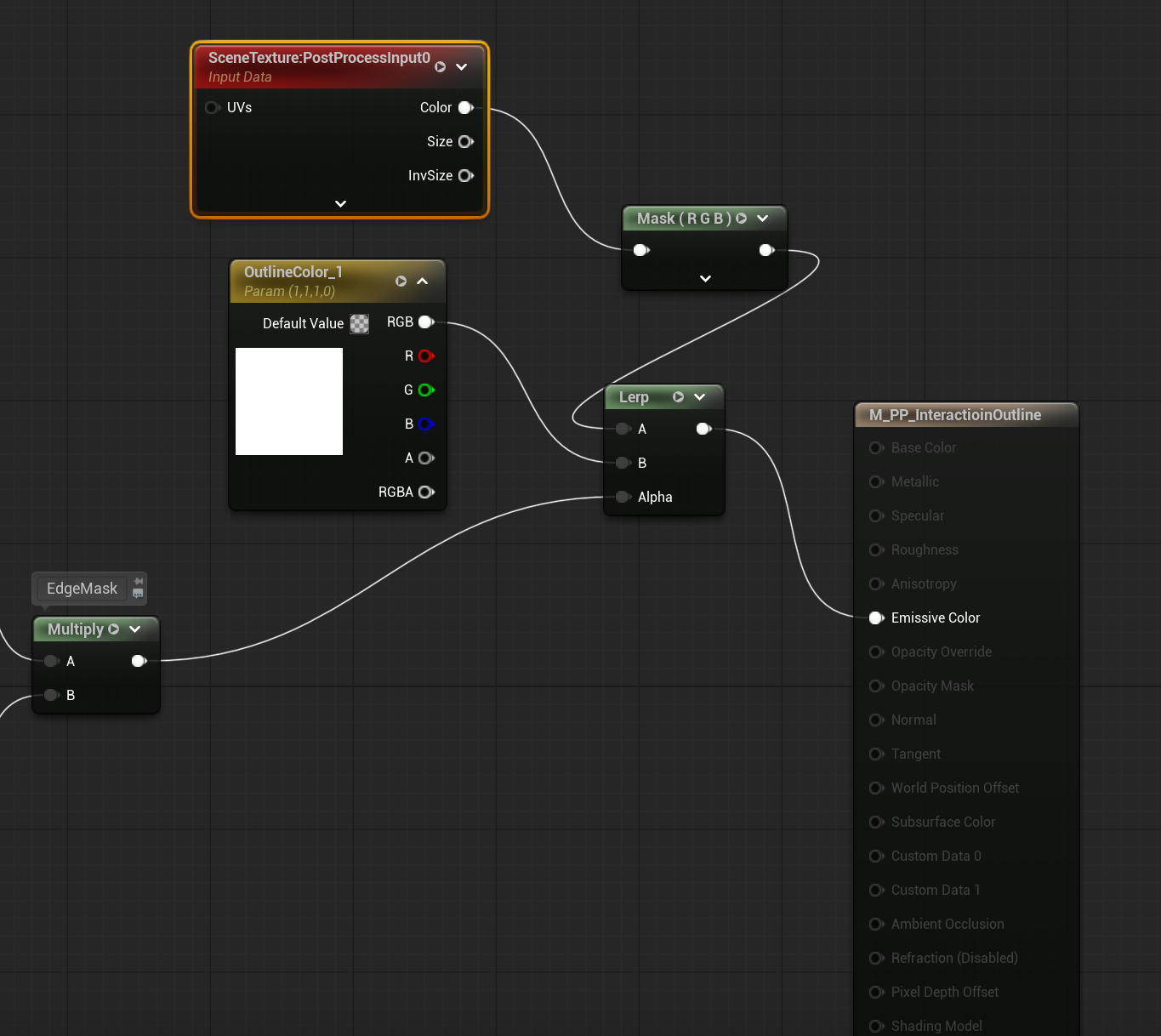Viewport: 1161px width, 1036px height.
Task: Open OutlineColor_1 Default Value color picker
Action: [x=360, y=323]
